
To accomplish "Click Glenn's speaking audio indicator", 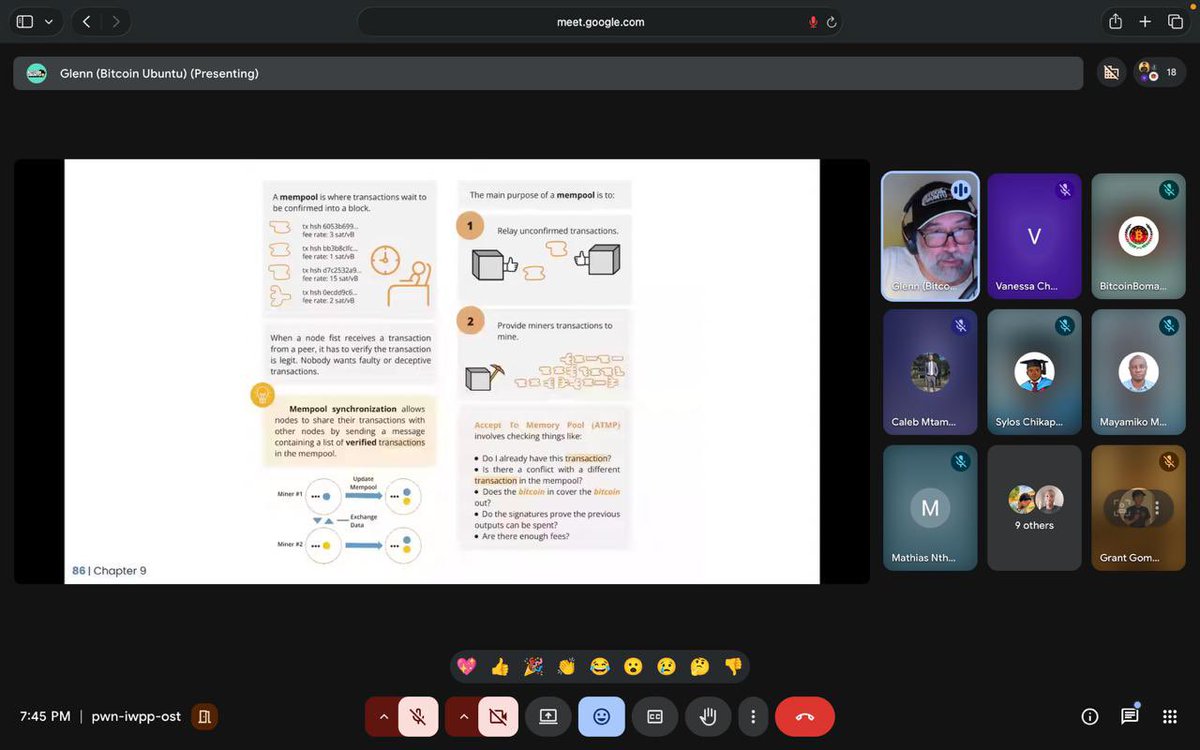I will 960,189.
